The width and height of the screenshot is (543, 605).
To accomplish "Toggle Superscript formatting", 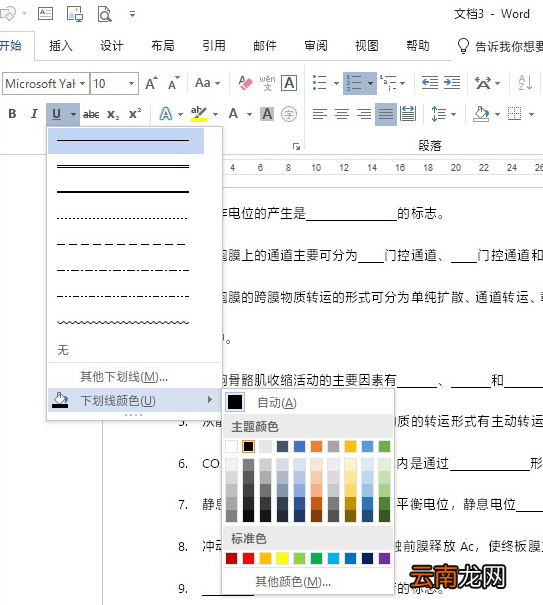I will [x=135, y=114].
